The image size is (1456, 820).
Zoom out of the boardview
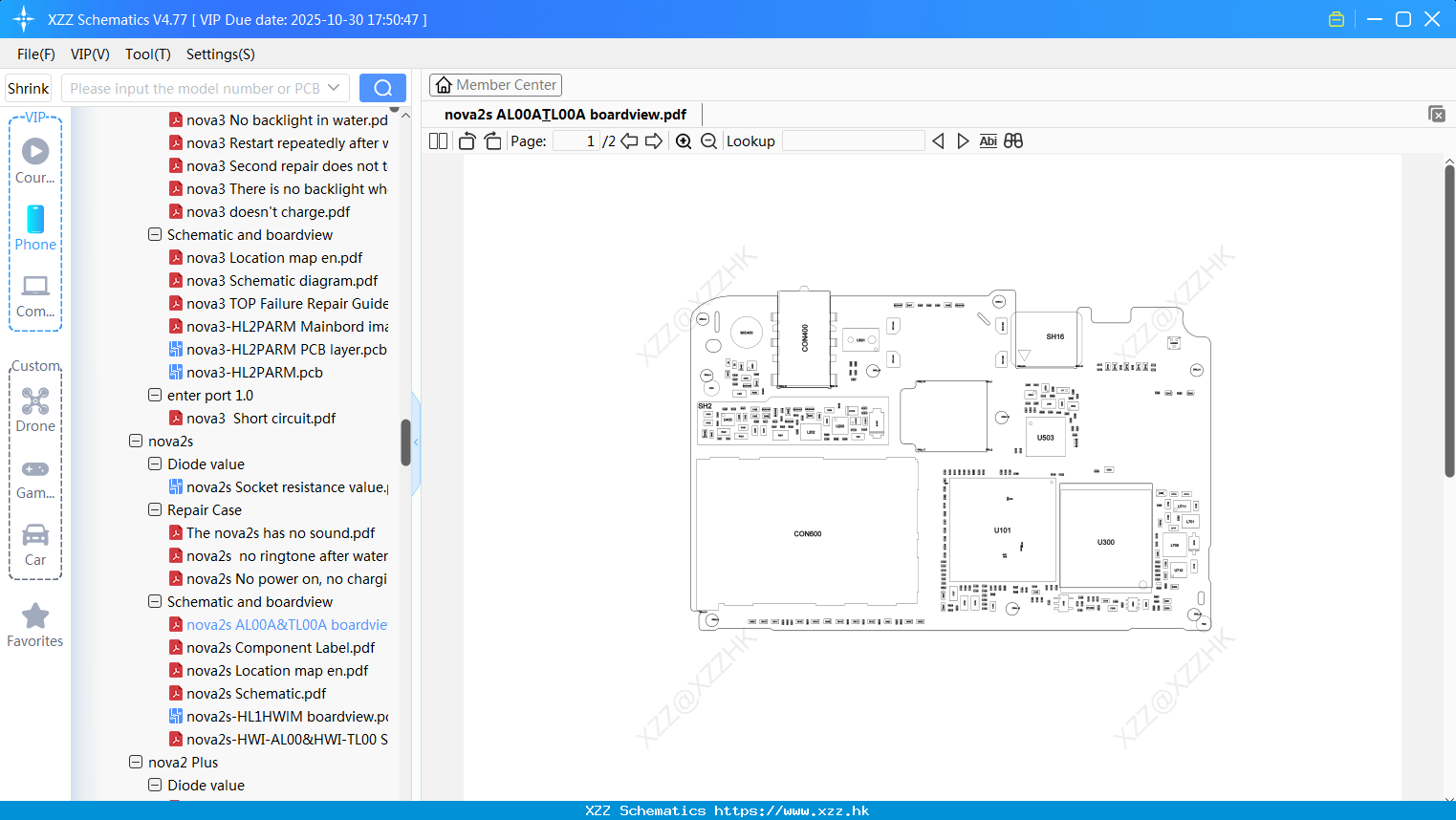point(708,141)
